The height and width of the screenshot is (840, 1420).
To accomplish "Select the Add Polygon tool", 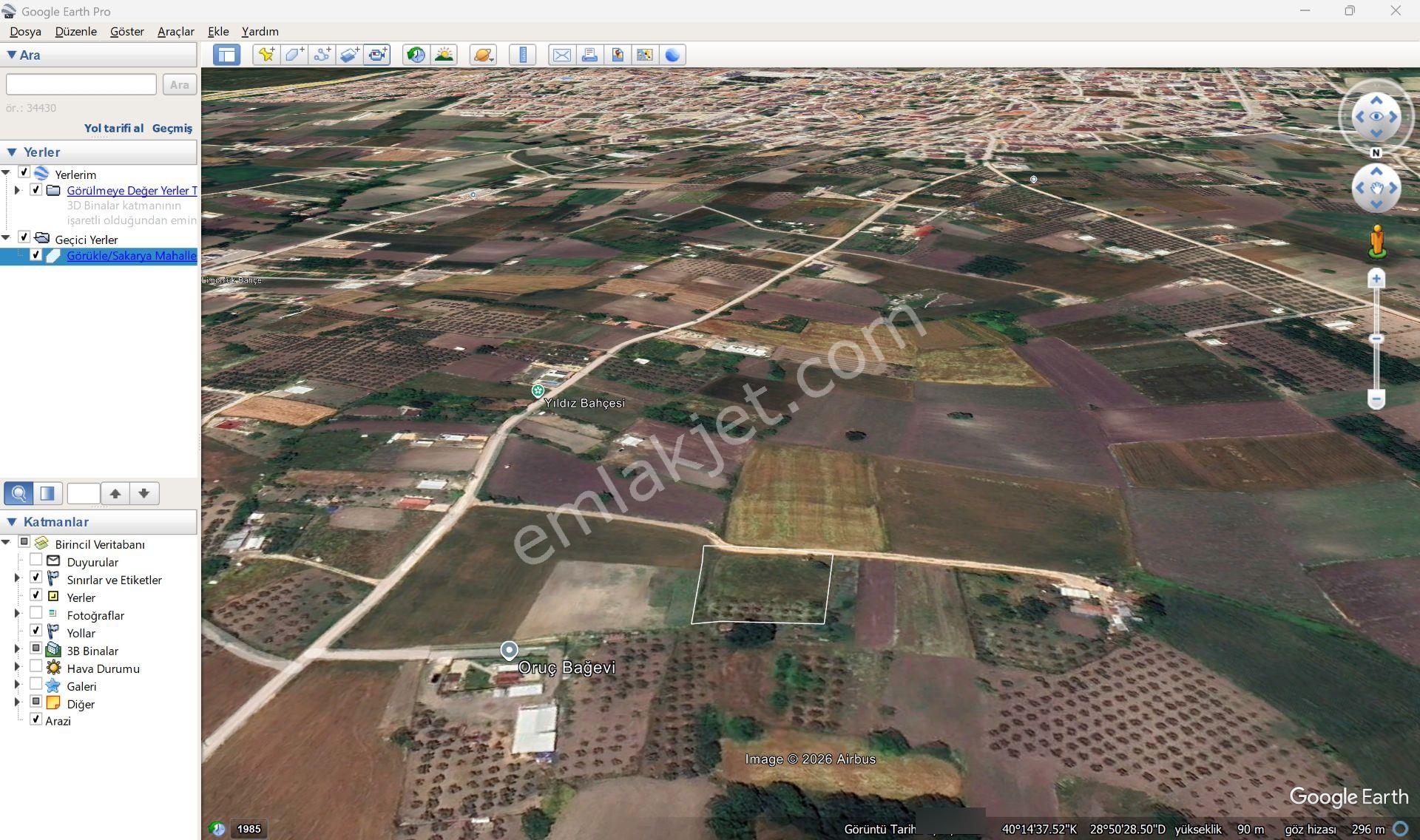I will [294, 55].
